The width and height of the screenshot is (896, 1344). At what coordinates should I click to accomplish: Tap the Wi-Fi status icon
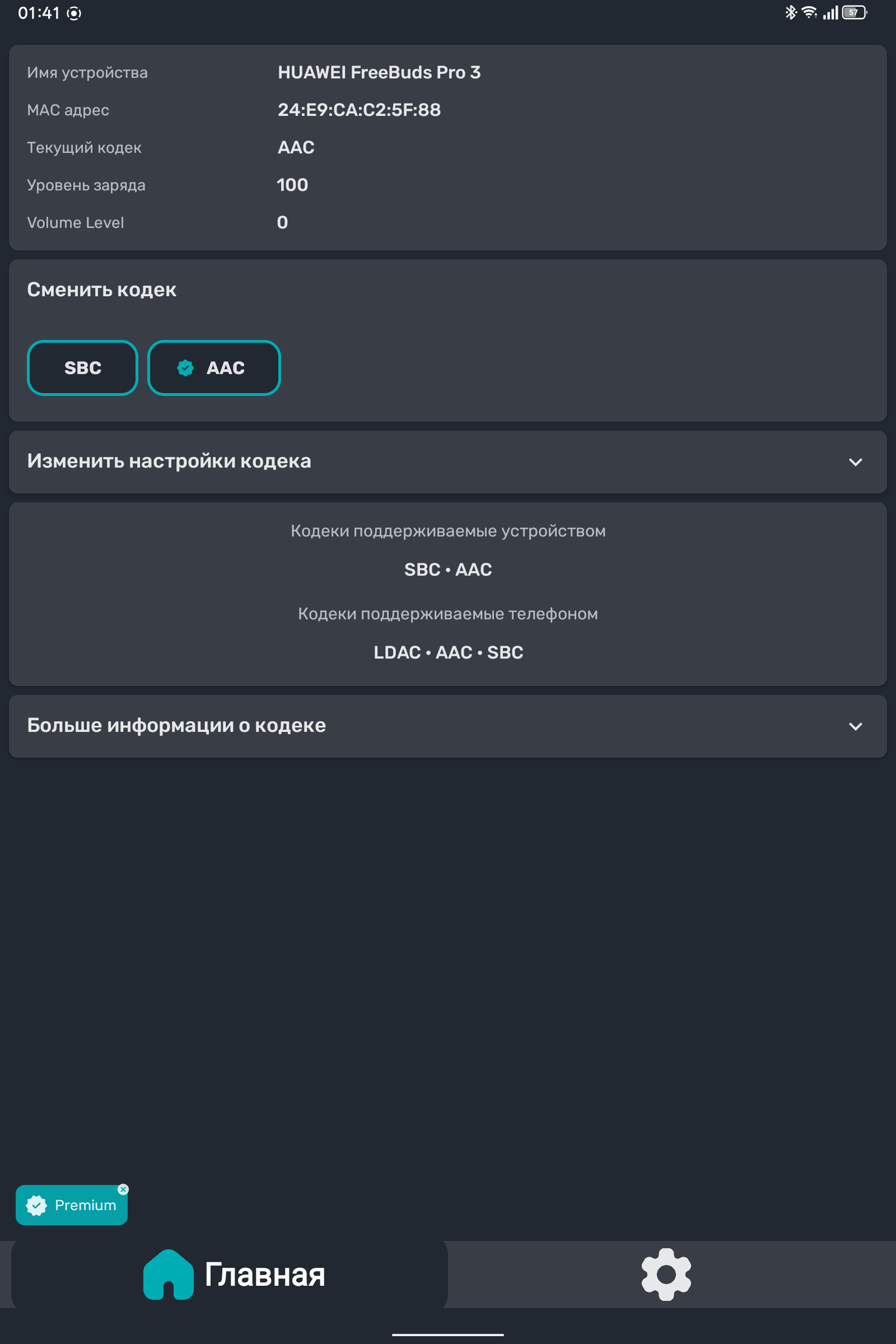pyautogui.click(x=809, y=12)
